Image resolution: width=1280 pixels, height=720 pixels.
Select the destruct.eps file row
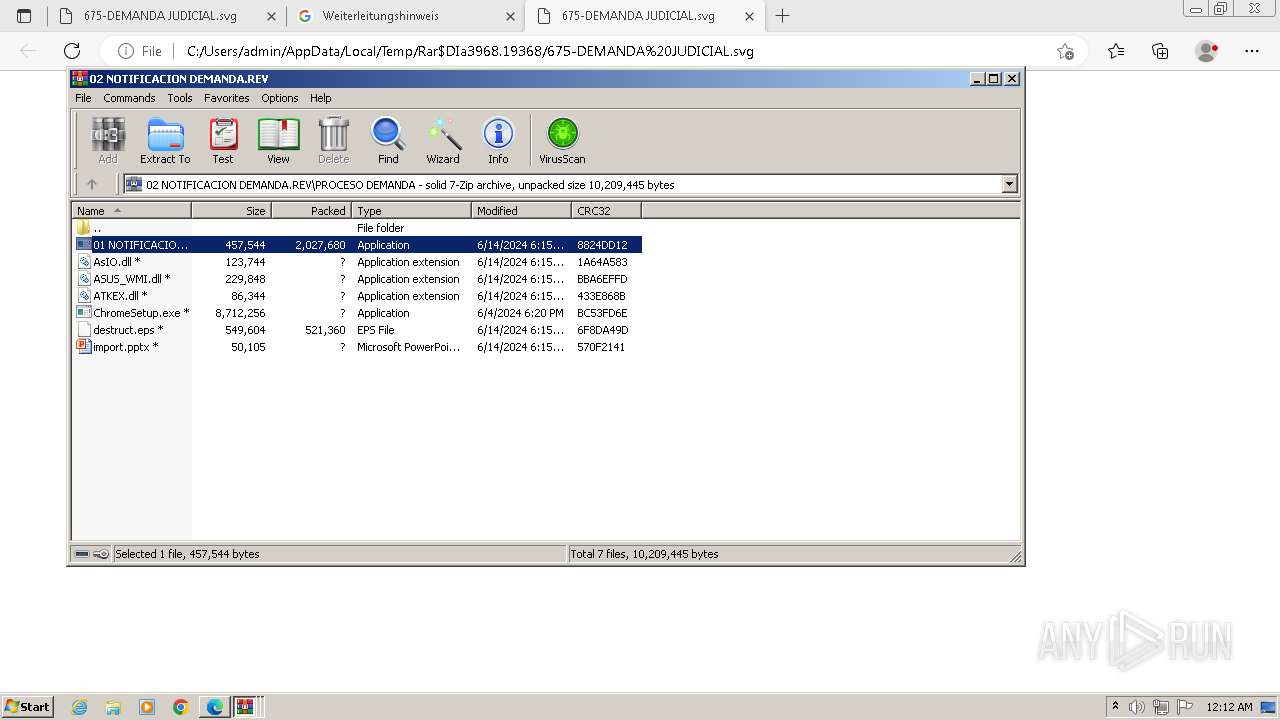[357, 330]
